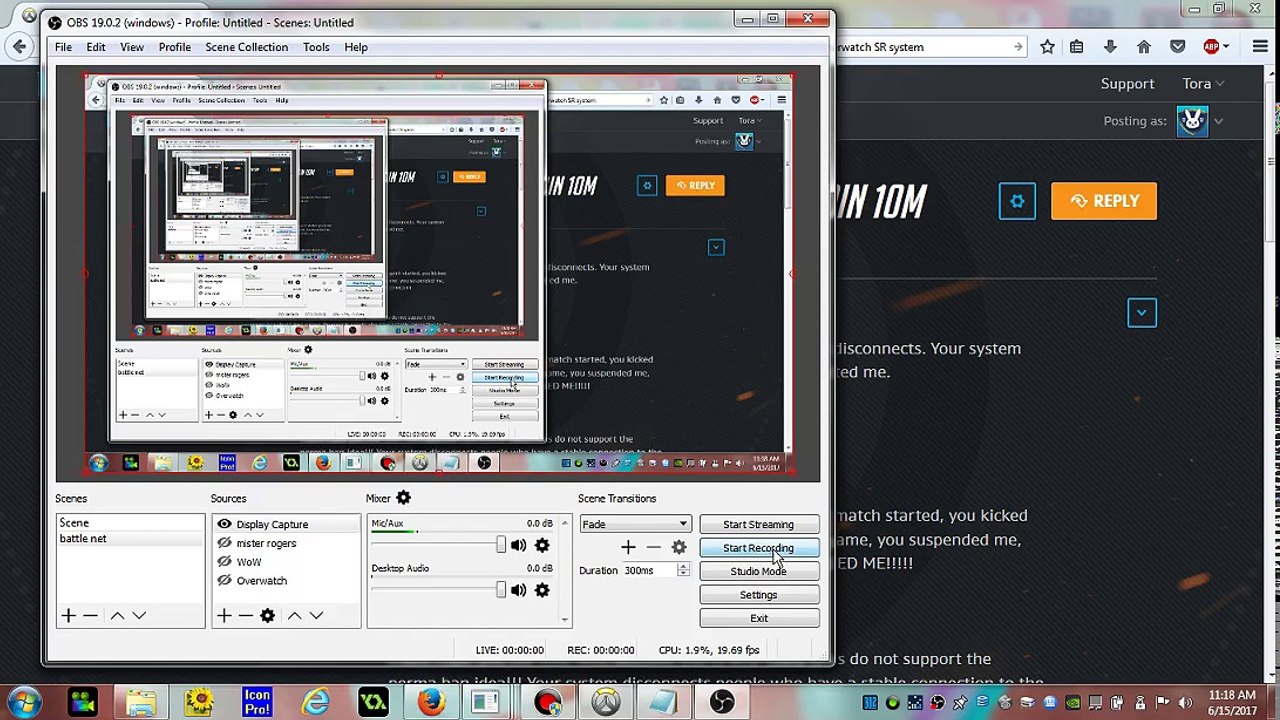Open the Adblock Plus dropdown arrow
This screenshot has height=720, width=1280.
(1227, 47)
